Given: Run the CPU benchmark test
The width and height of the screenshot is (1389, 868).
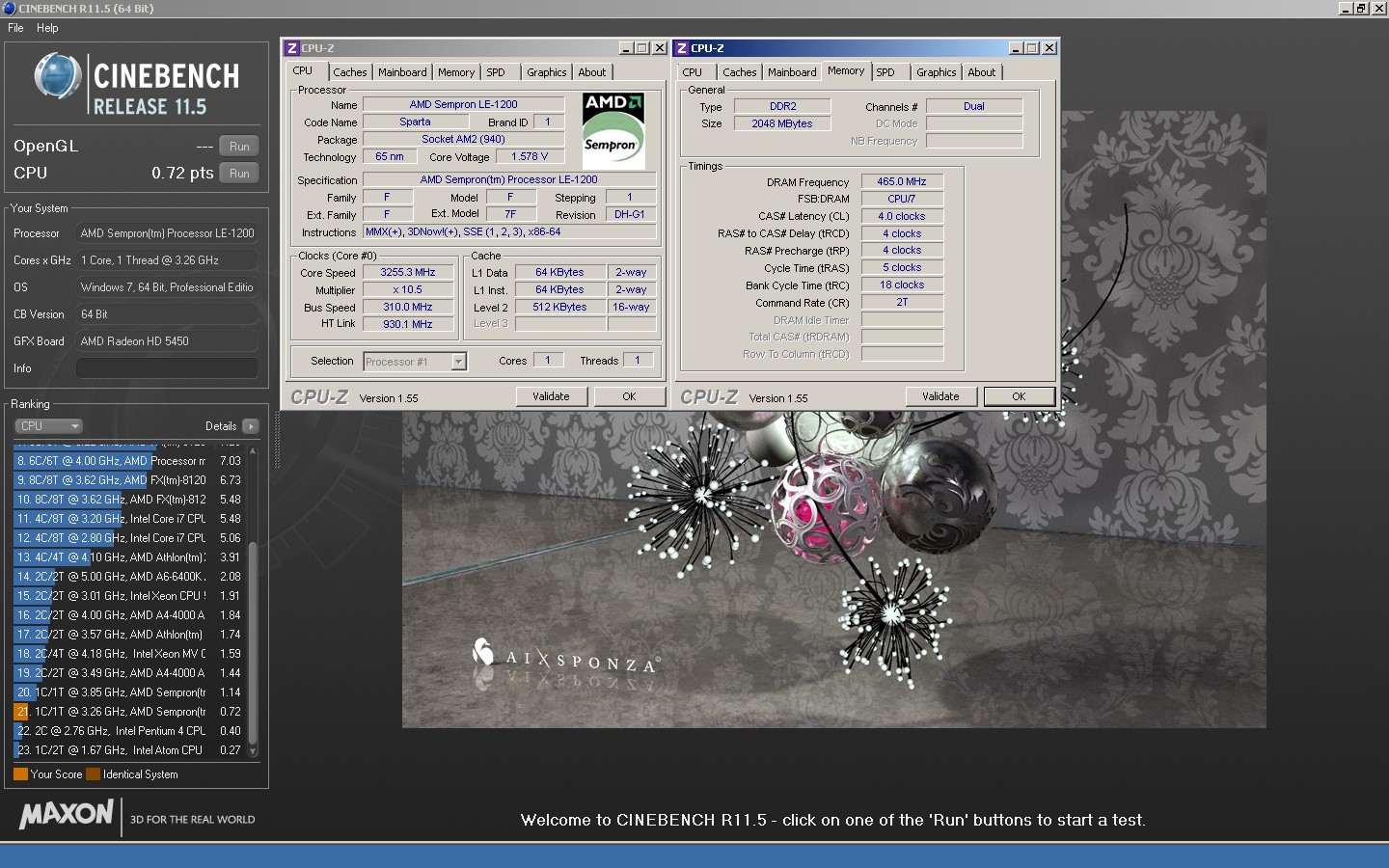Looking at the screenshot, I should click(x=239, y=173).
